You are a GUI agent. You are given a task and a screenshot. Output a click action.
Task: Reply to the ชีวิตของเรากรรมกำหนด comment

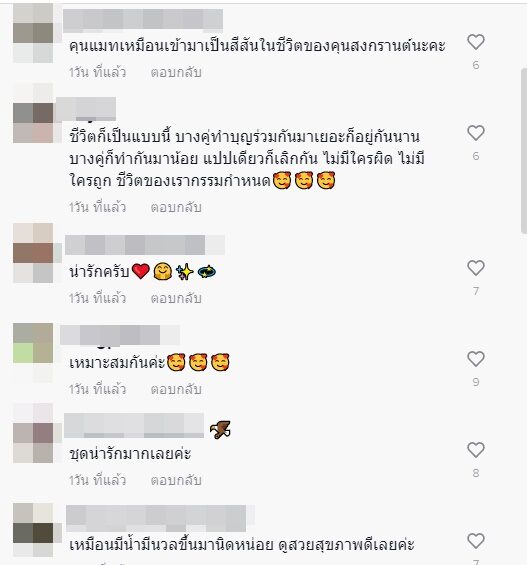[x=176, y=207]
